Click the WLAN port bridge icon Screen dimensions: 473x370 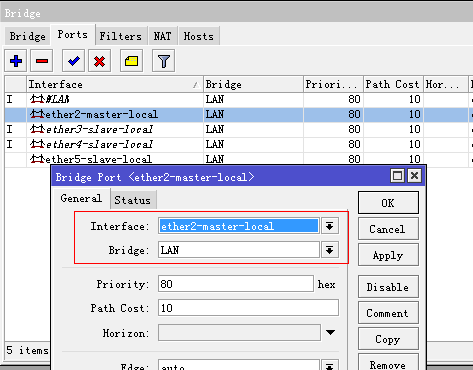tap(37, 99)
